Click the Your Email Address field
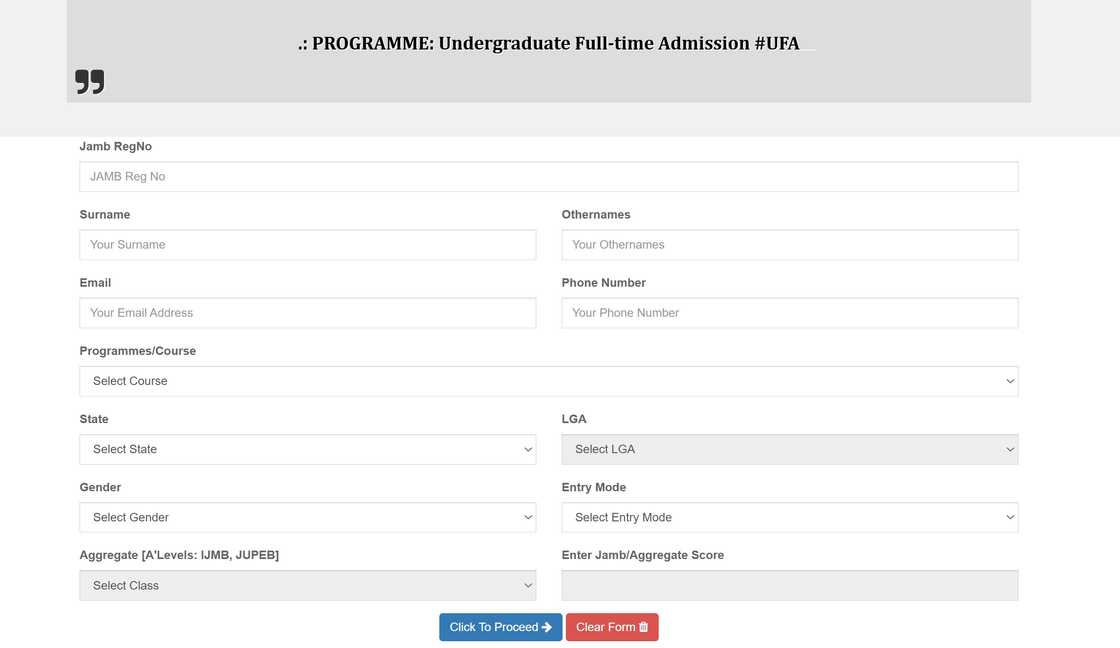Image resolution: width=1120 pixels, height=648 pixels. [x=307, y=312]
